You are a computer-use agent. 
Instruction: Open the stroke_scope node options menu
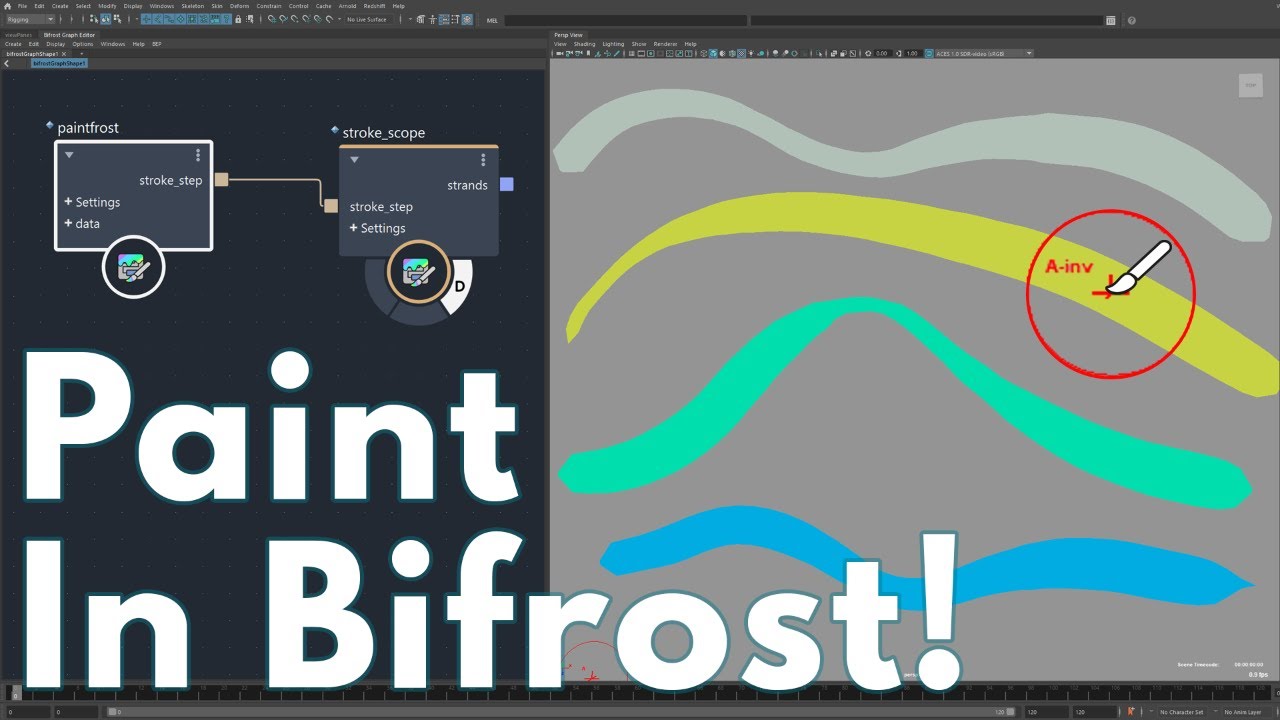click(x=483, y=160)
